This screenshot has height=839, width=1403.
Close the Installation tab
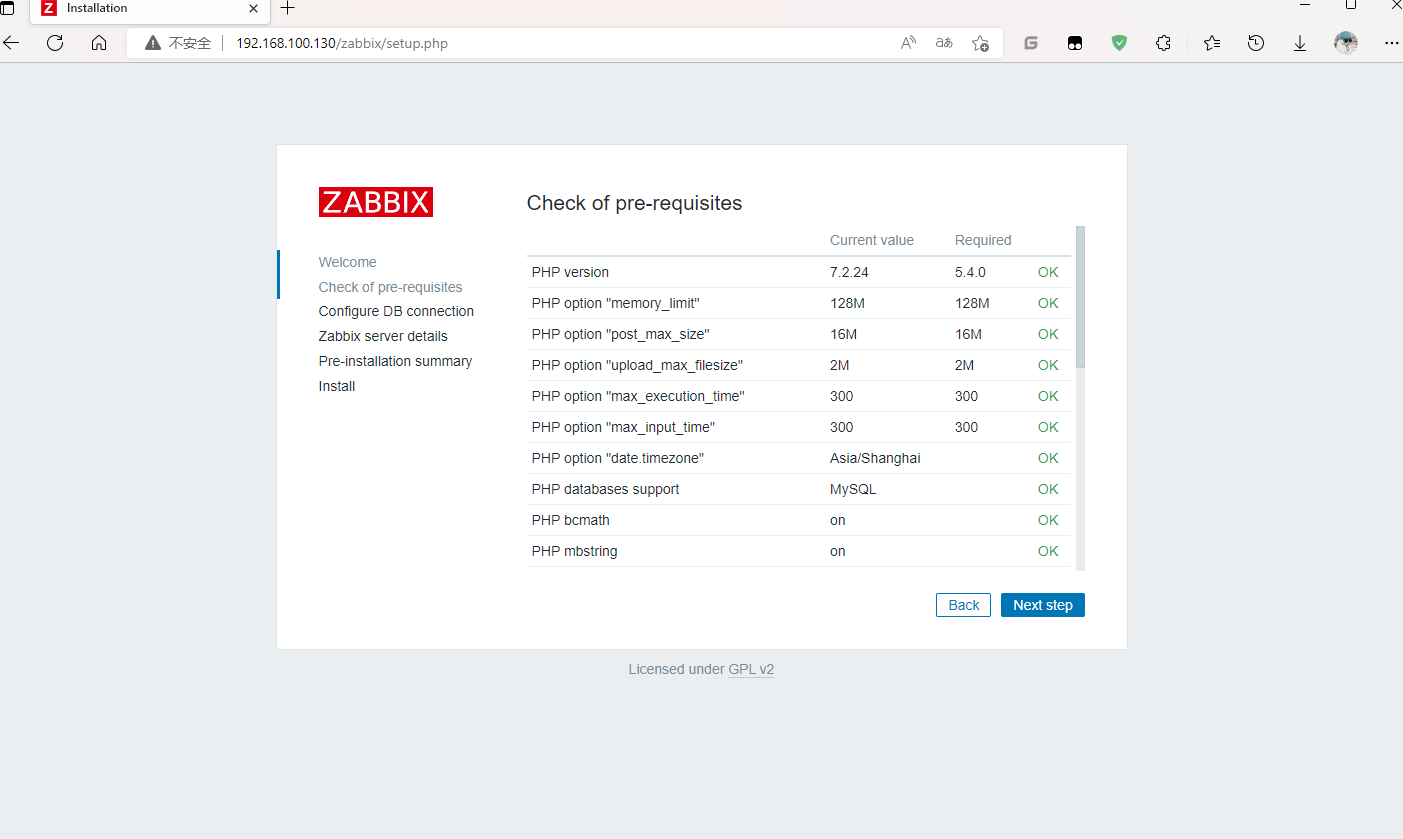pyautogui.click(x=253, y=8)
